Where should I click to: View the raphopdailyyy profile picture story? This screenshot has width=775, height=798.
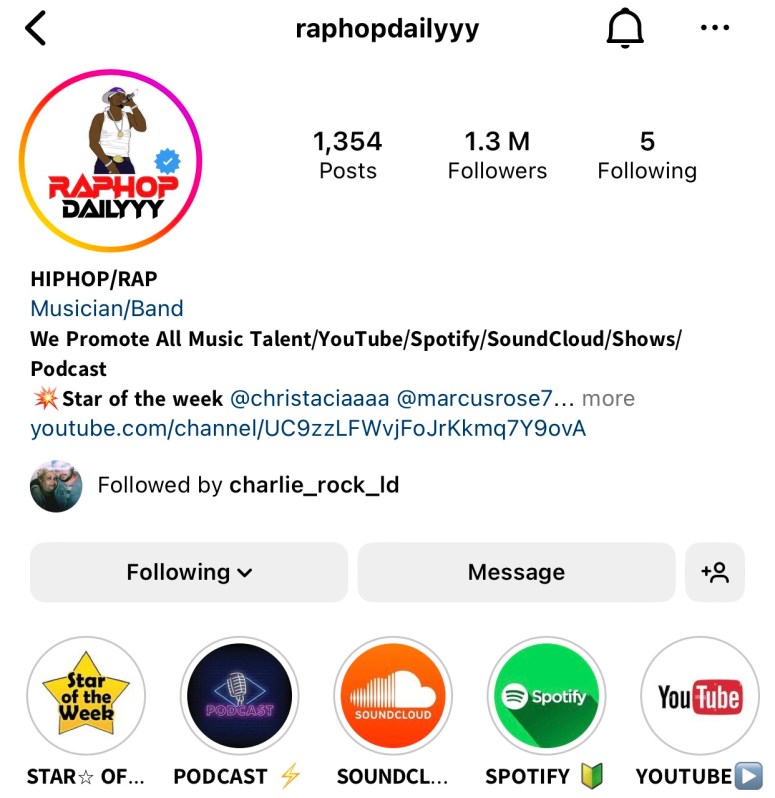110,160
